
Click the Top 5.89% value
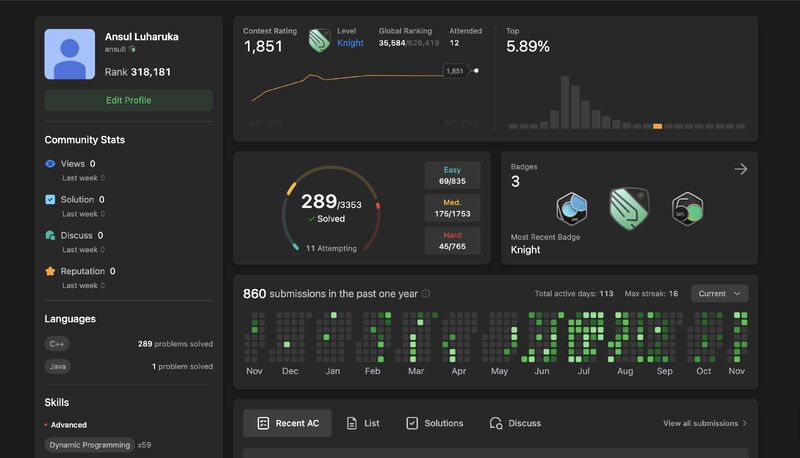[x=528, y=46]
